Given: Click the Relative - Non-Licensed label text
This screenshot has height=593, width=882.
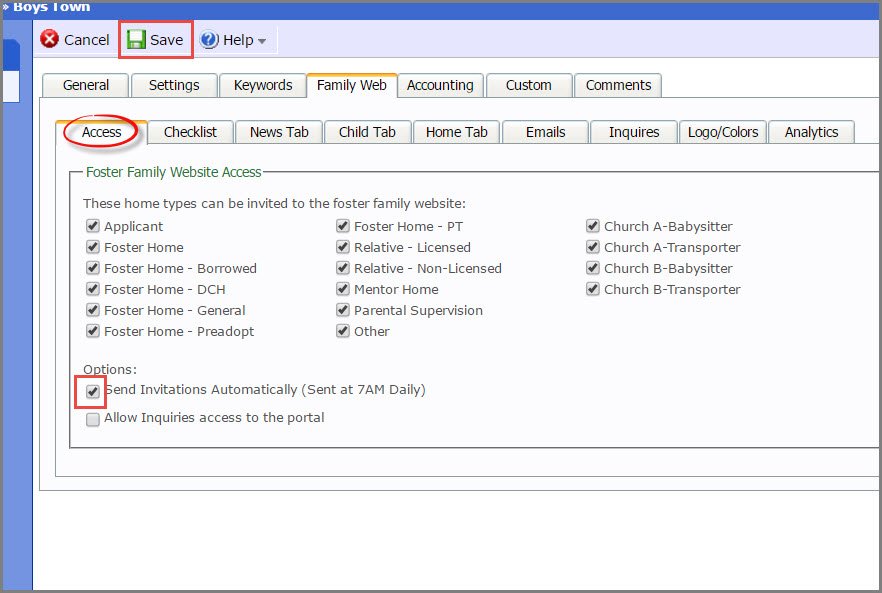Looking at the screenshot, I should point(428,268).
